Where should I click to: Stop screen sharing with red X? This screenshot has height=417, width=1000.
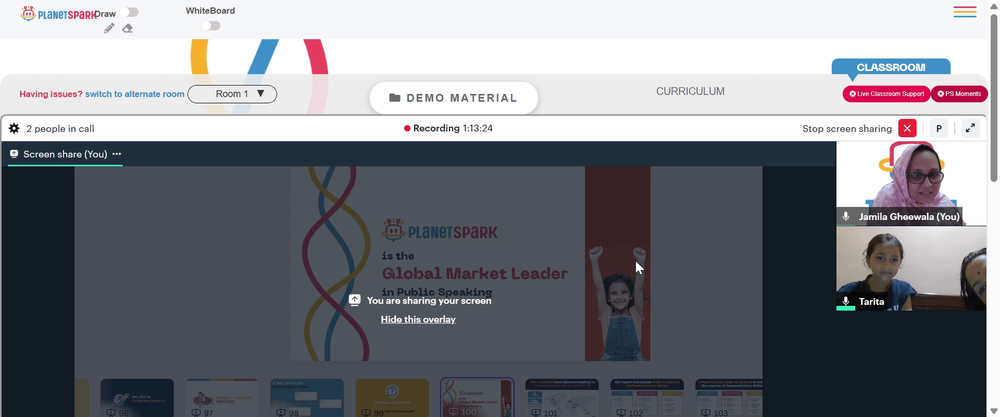[x=907, y=128]
